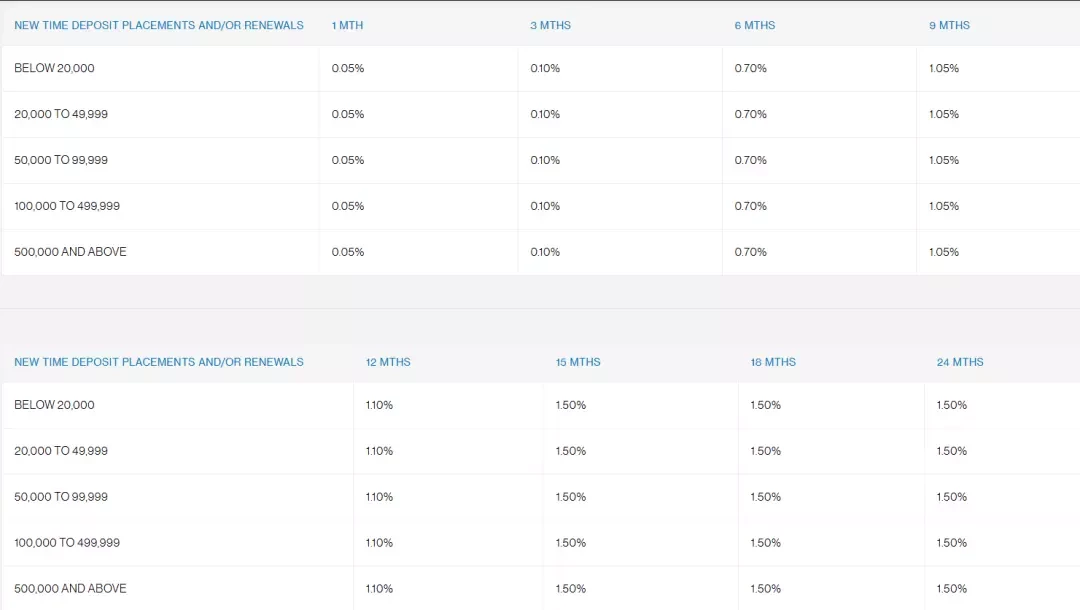Click the 6 MTHS rate for 20,000 TO 49,999
This screenshot has height=610, width=1080.
coord(750,114)
